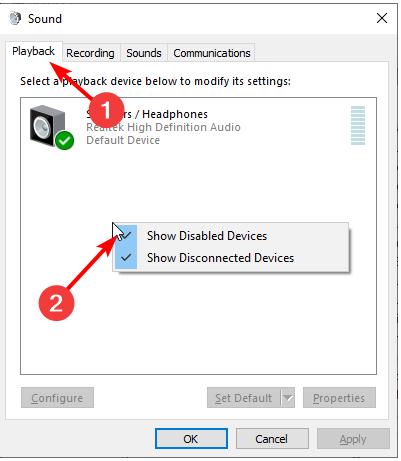The width and height of the screenshot is (401, 461).
Task: Click the green default checkmark badge
Action: 65,140
